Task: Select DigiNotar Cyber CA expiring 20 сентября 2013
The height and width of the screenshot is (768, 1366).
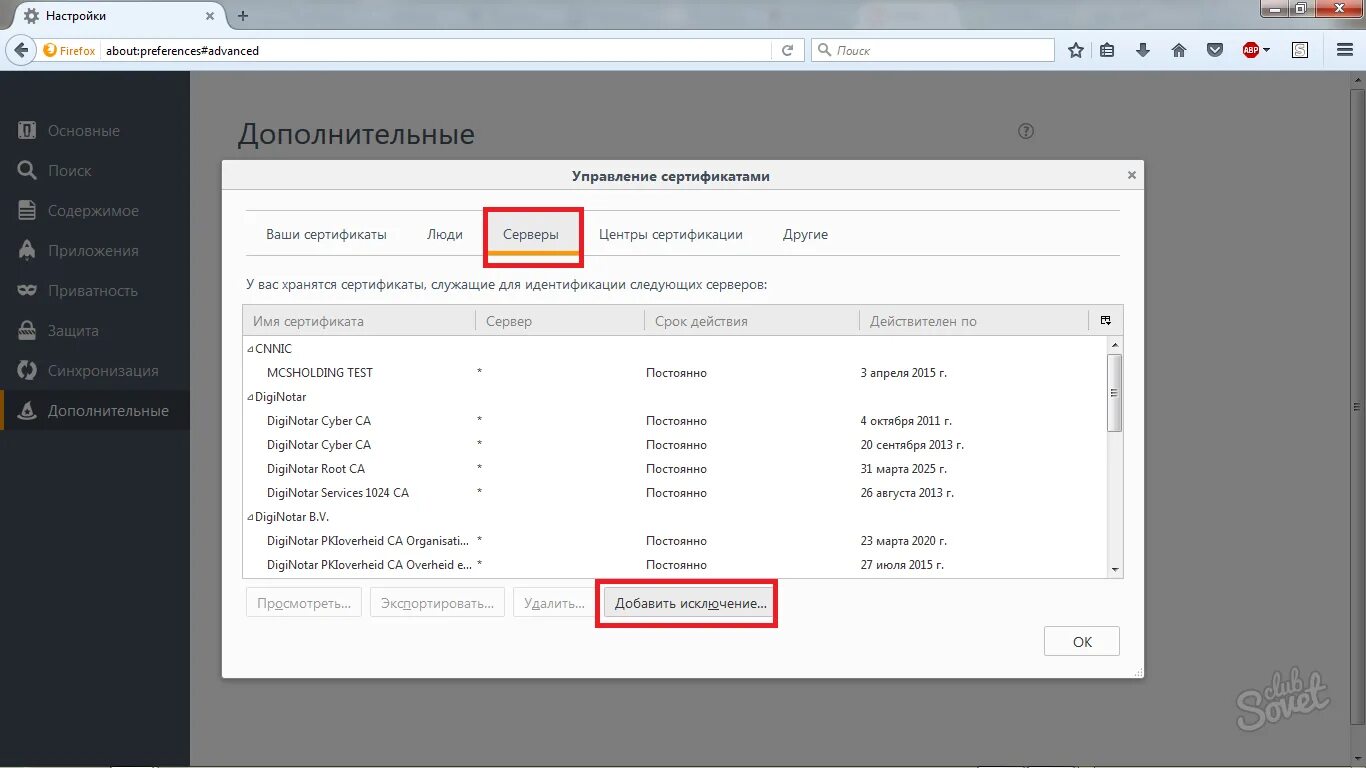Action: 675,445
